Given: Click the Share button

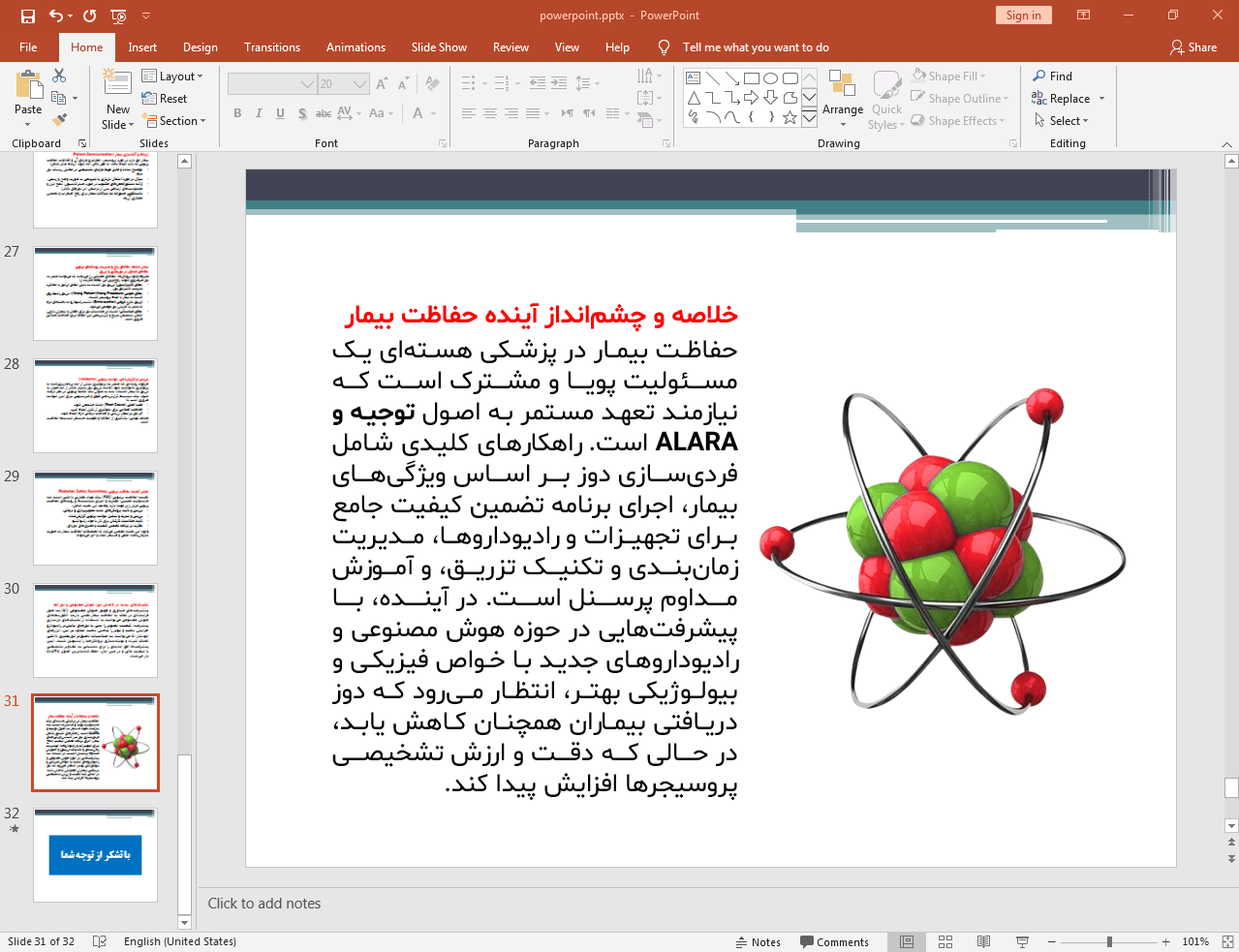Looking at the screenshot, I should (1193, 47).
